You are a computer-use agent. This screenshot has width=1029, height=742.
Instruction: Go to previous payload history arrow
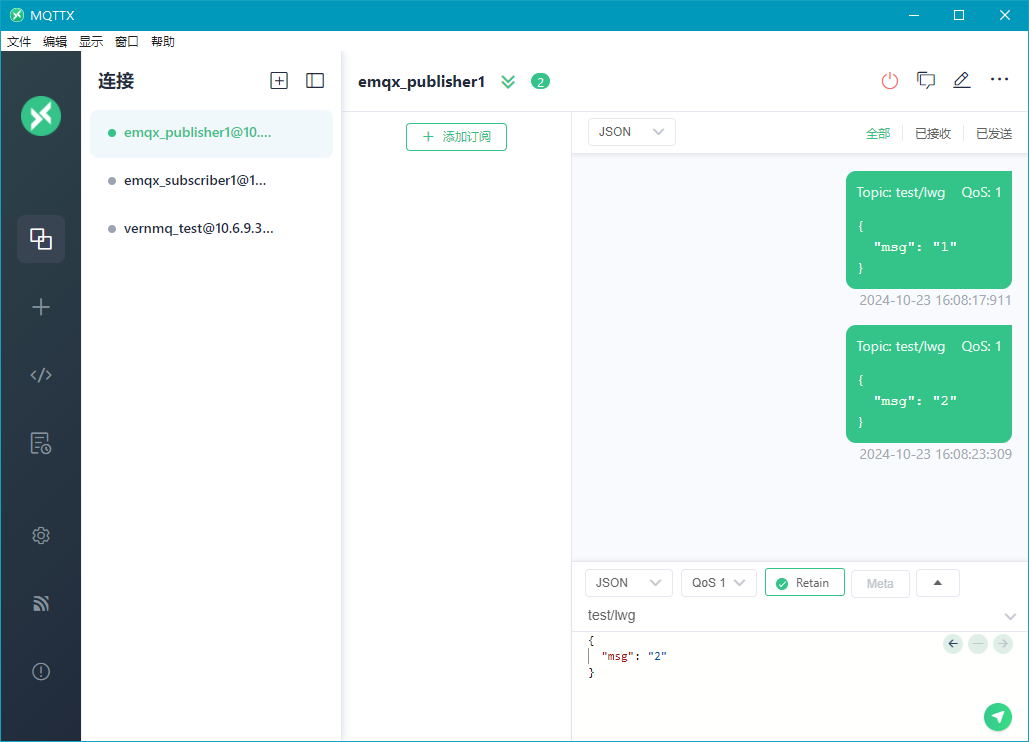(x=953, y=644)
